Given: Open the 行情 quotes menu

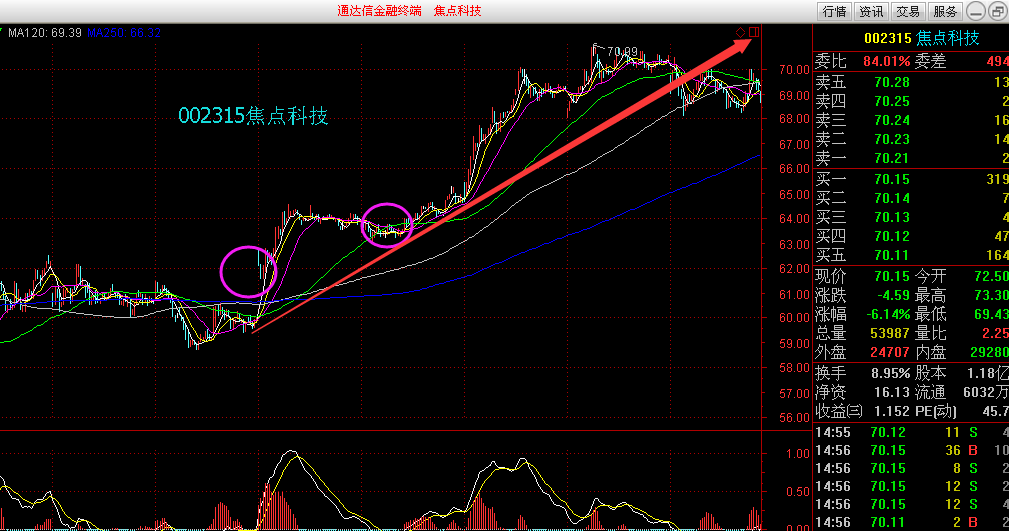Looking at the screenshot, I should click(x=834, y=12).
